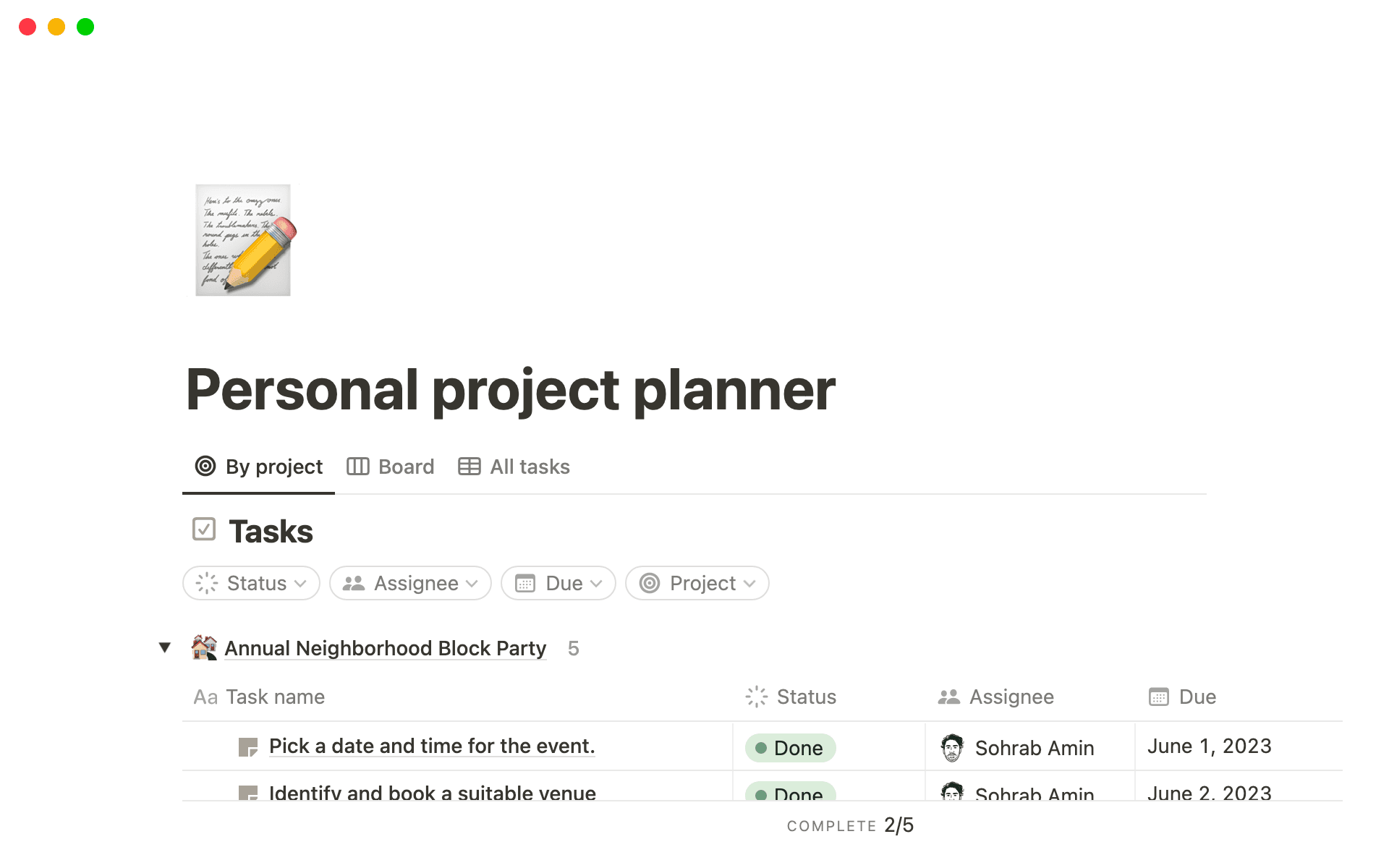
Task: Switch to the Board tab
Action: click(391, 467)
